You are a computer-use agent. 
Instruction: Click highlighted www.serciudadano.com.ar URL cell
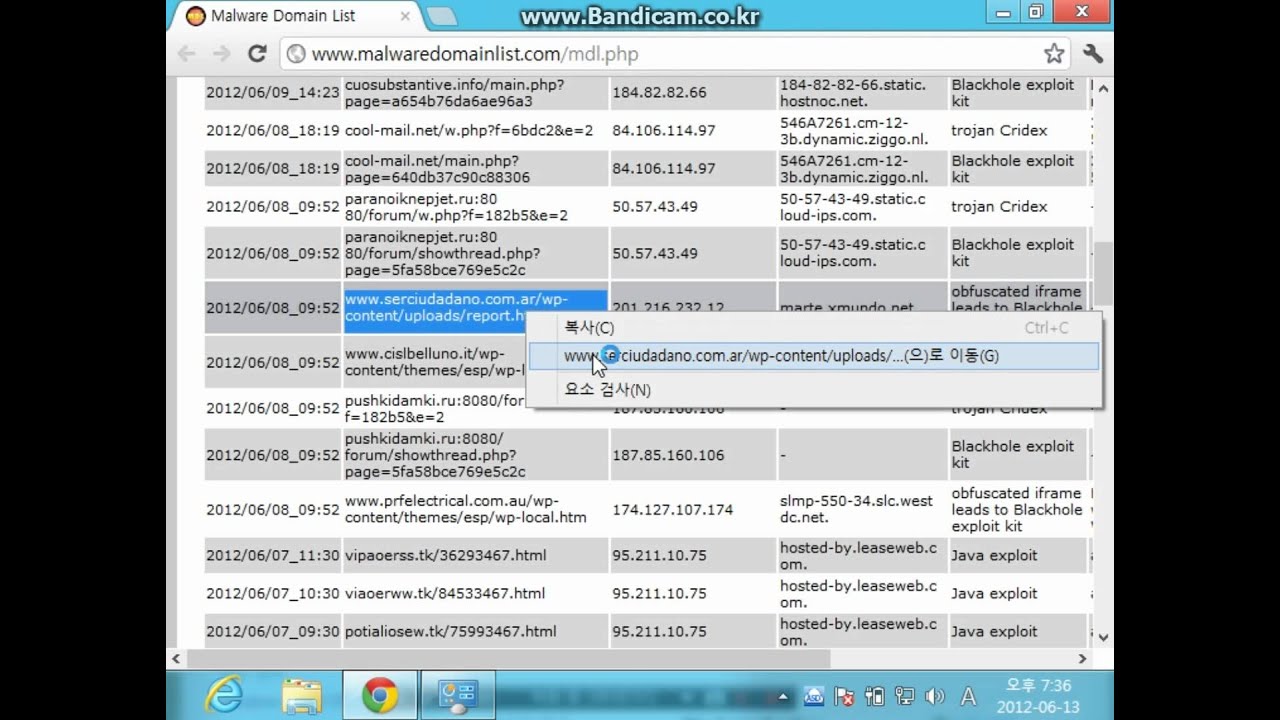click(x=475, y=307)
